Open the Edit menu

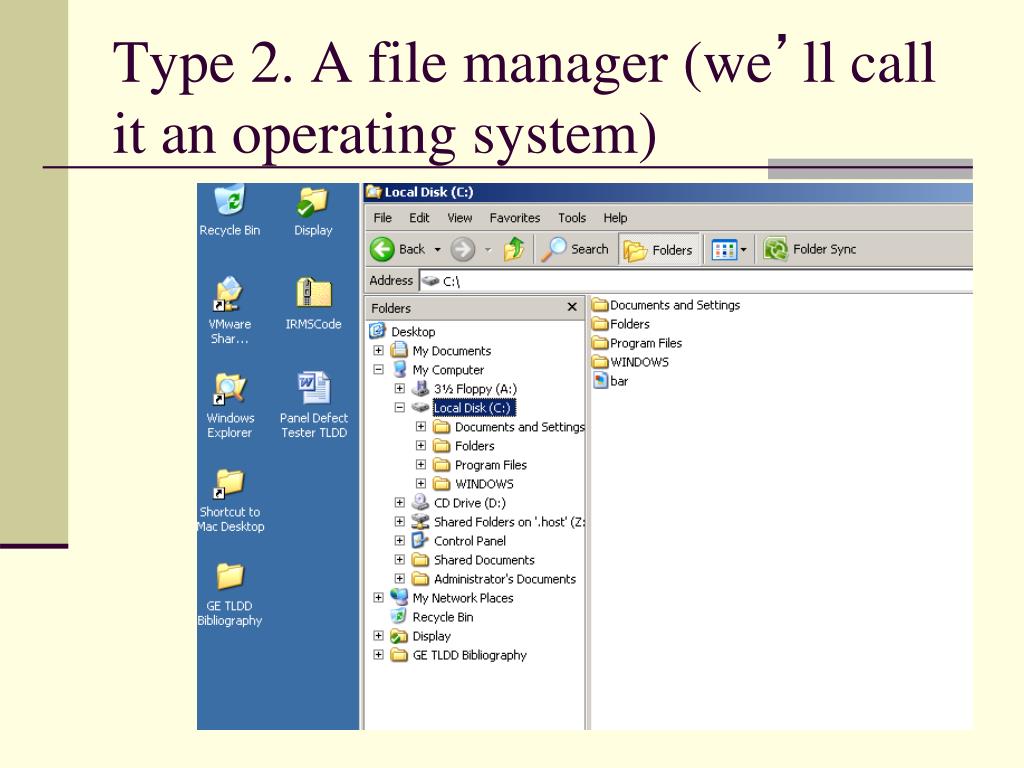419,217
